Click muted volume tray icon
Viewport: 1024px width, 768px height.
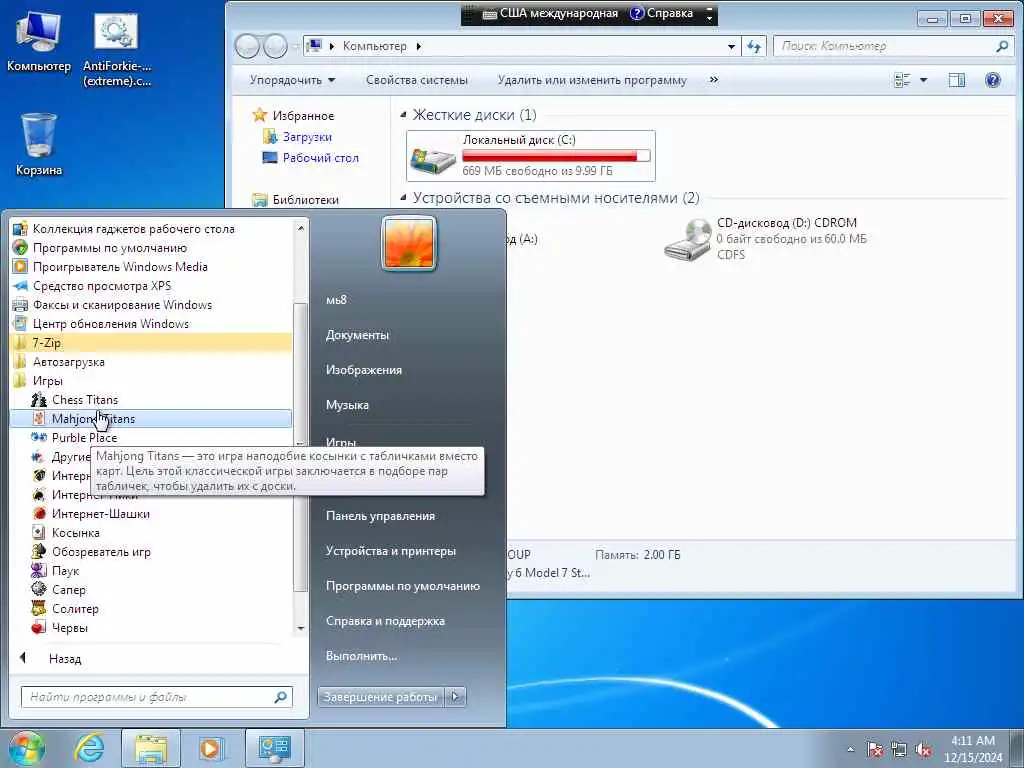(923, 750)
